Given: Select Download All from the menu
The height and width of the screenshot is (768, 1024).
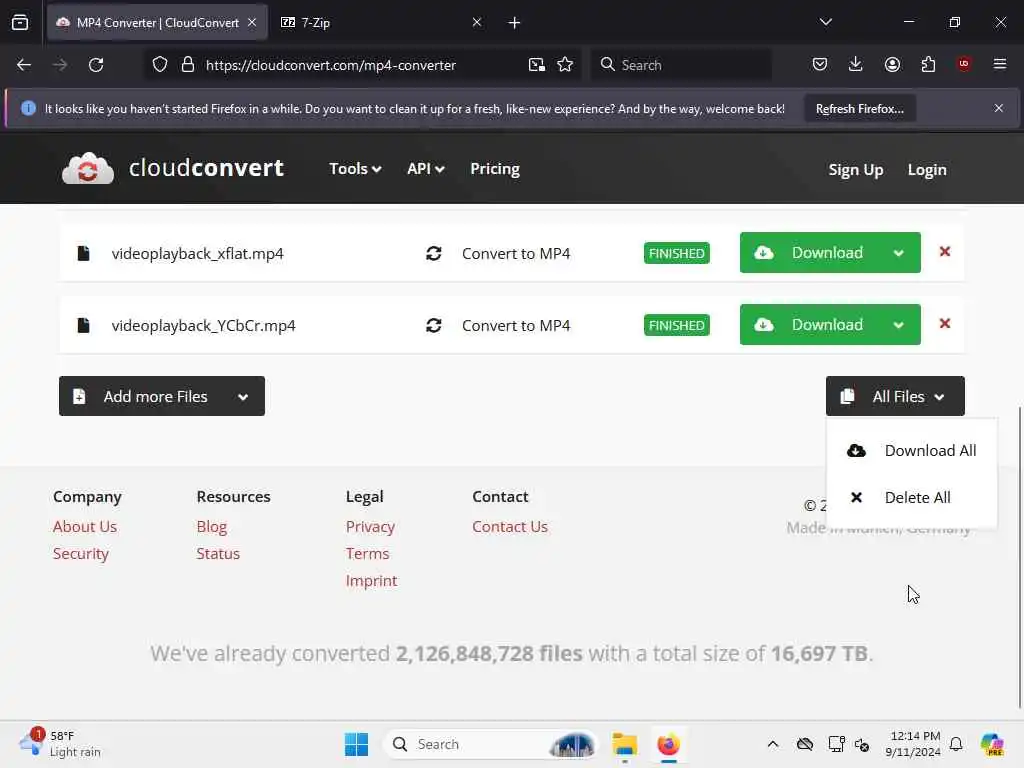Looking at the screenshot, I should [x=912, y=451].
